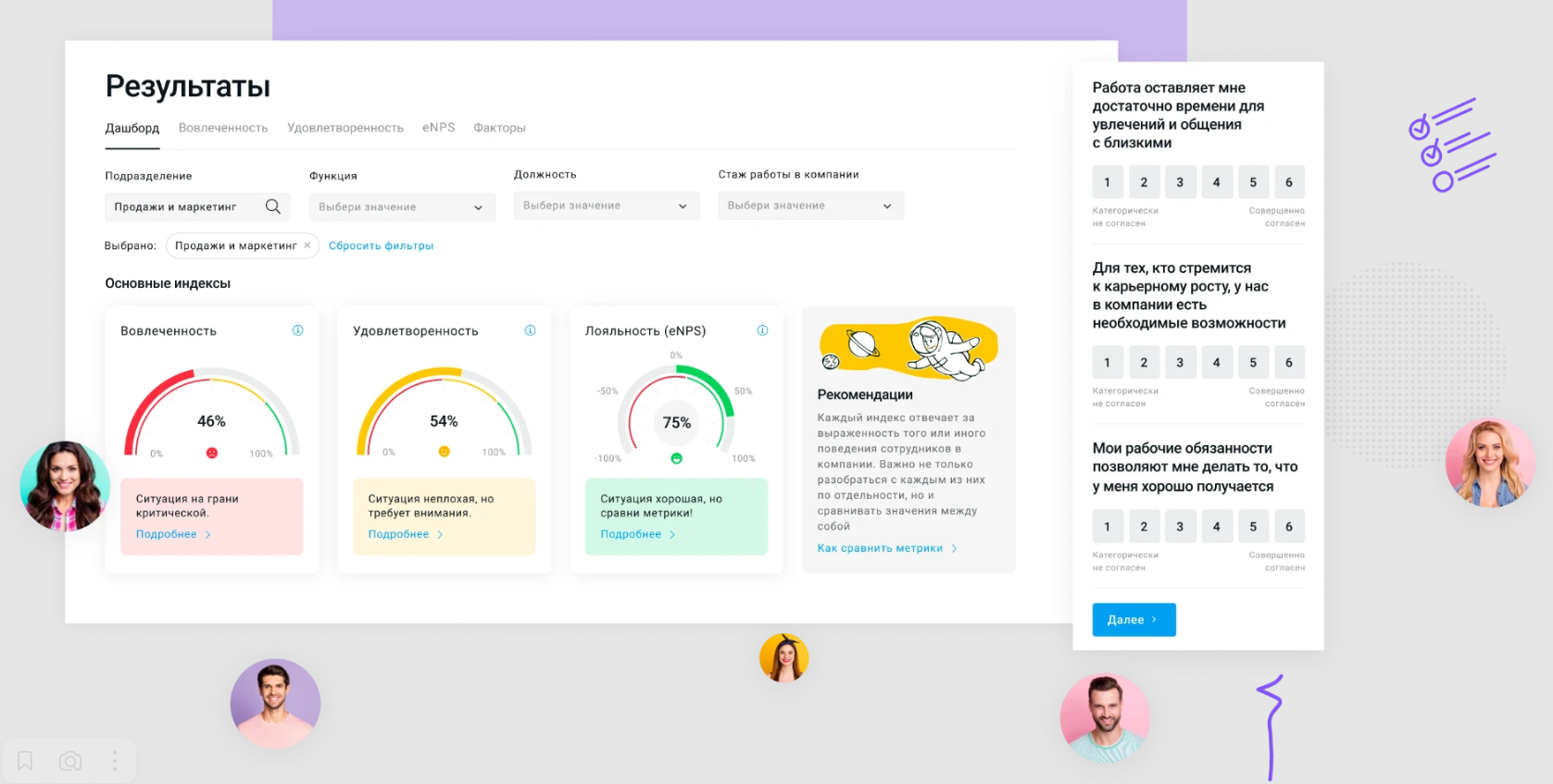Click Сбросить фильтры link
The height and width of the screenshot is (784, 1553).
[382, 245]
